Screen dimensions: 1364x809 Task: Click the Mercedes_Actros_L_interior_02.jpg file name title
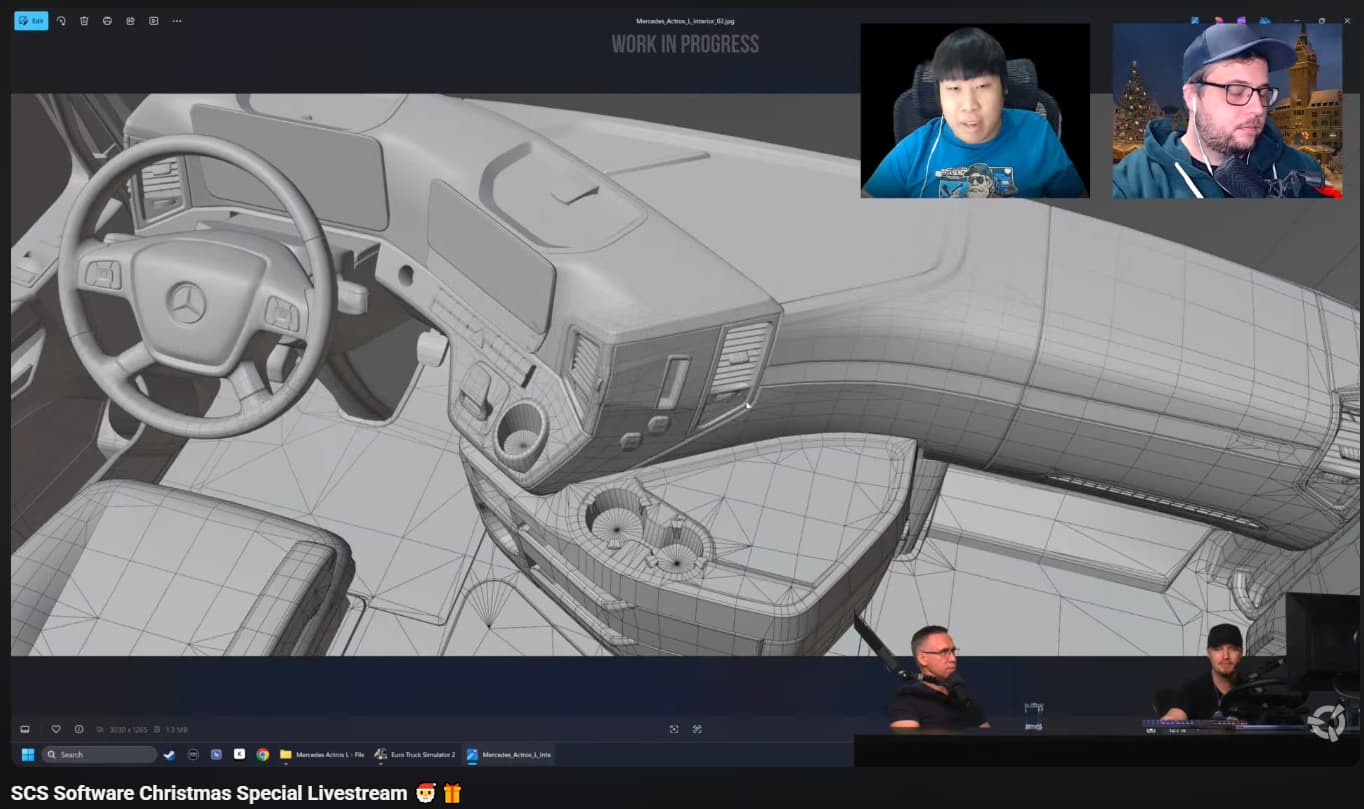click(684, 20)
